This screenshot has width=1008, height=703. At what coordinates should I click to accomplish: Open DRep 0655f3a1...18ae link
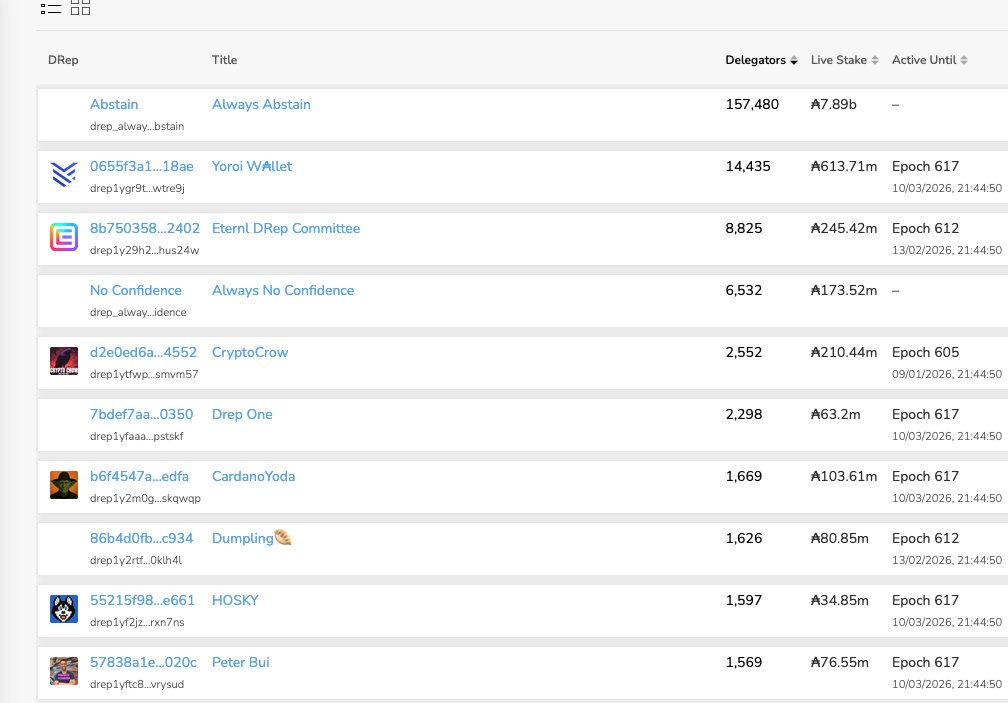(141, 166)
